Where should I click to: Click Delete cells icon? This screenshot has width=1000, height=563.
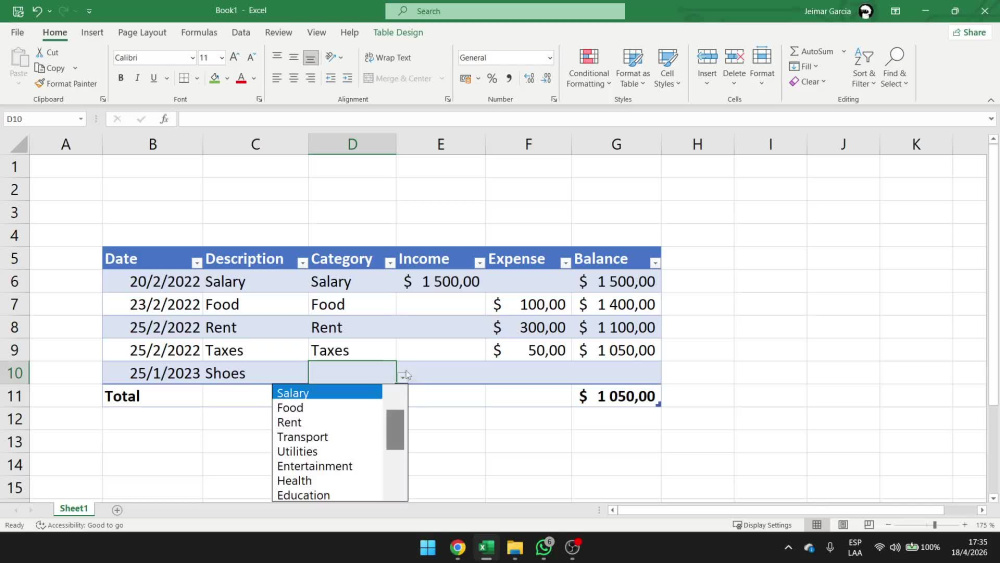(734, 57)
